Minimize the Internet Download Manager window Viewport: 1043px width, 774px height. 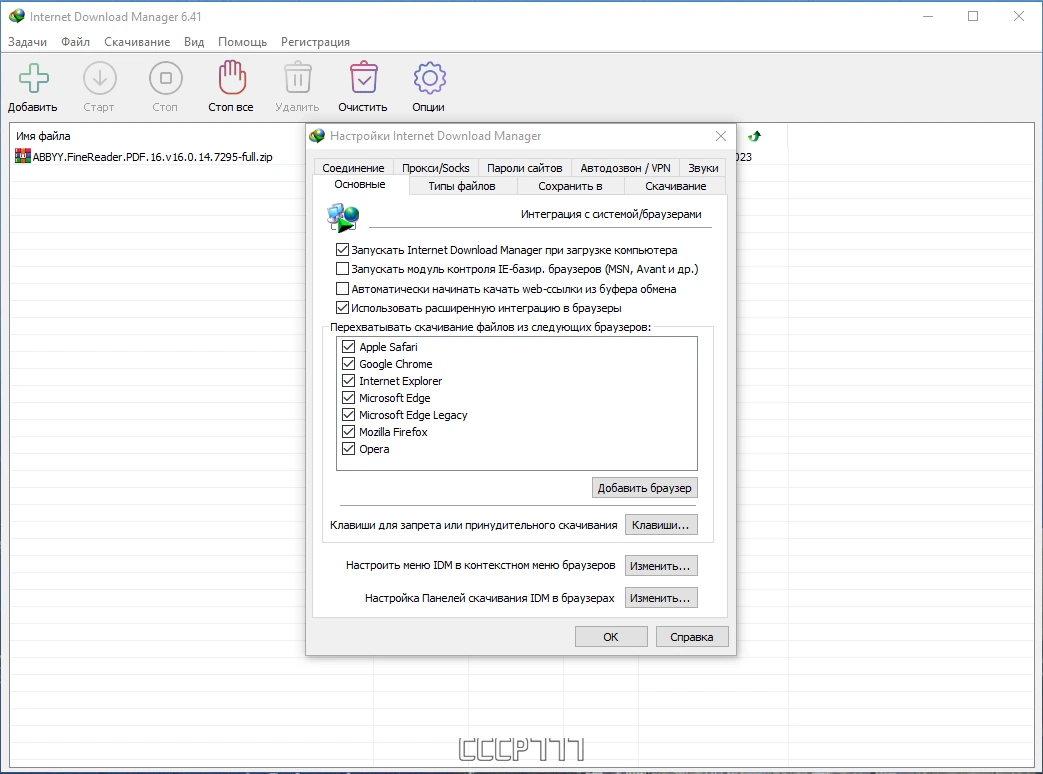point(928,16)
